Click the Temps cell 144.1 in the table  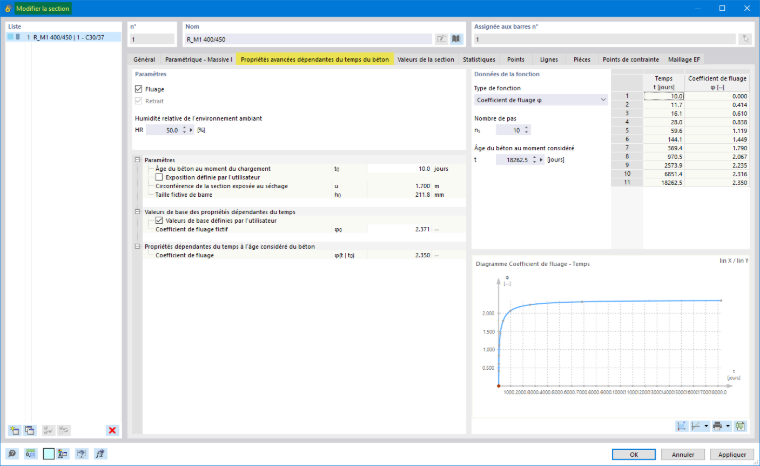[x=664, y=139]
